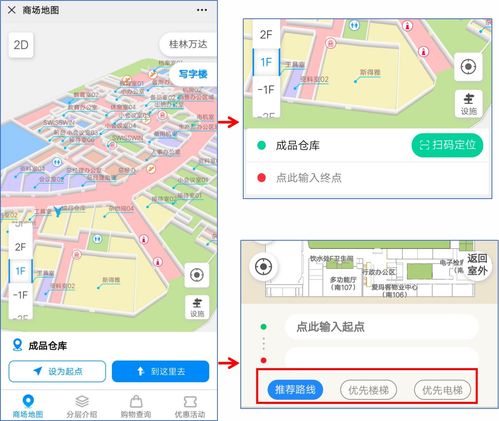This screenshot has height=421, width=499.
Task: Open the 分层介绍 bottom tab
Action: click(82, 406)
